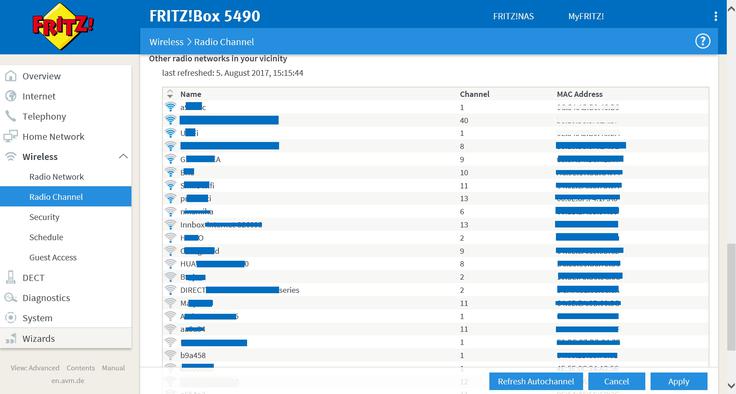Viewport: 736px width, 394px height.
Task: Click the wifi icon beside b9a458
Action: 170,355
